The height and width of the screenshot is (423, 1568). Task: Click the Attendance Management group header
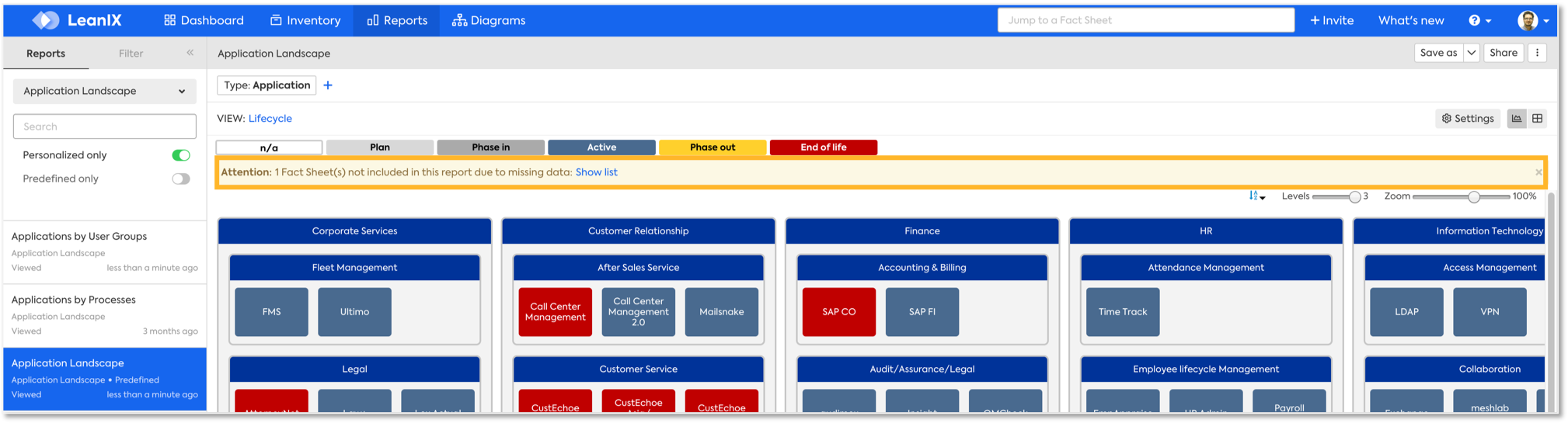coord(1206,268)
